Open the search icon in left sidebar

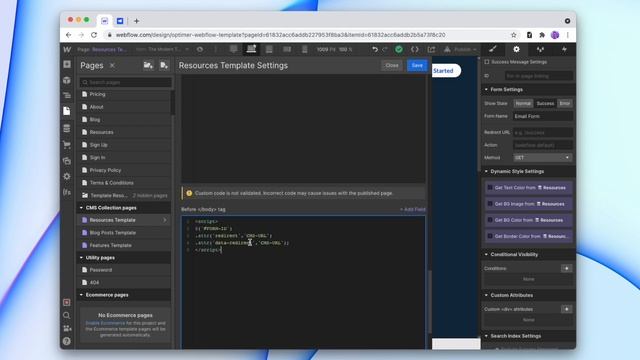pyautogui.click(x=67, y=315)
